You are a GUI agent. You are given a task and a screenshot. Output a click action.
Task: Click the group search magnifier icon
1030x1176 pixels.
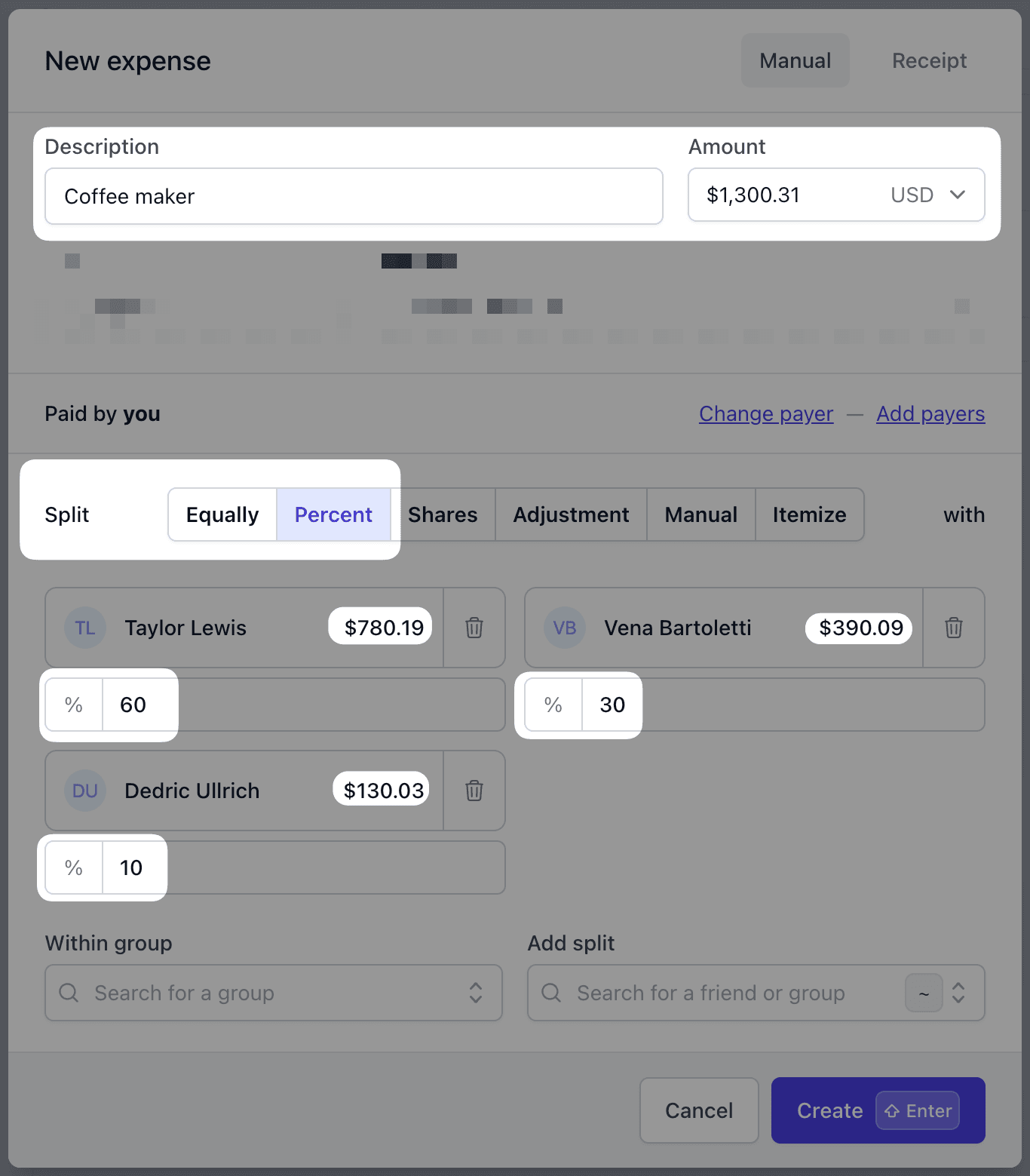(69, 993)
